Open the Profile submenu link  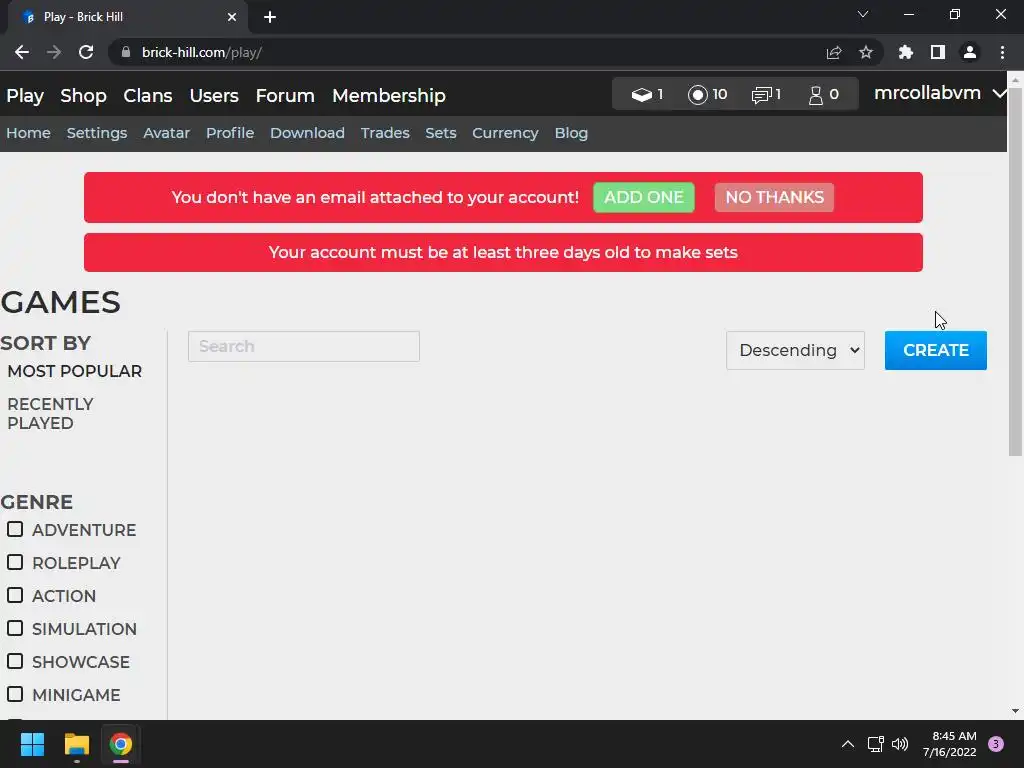coord(230,133)
